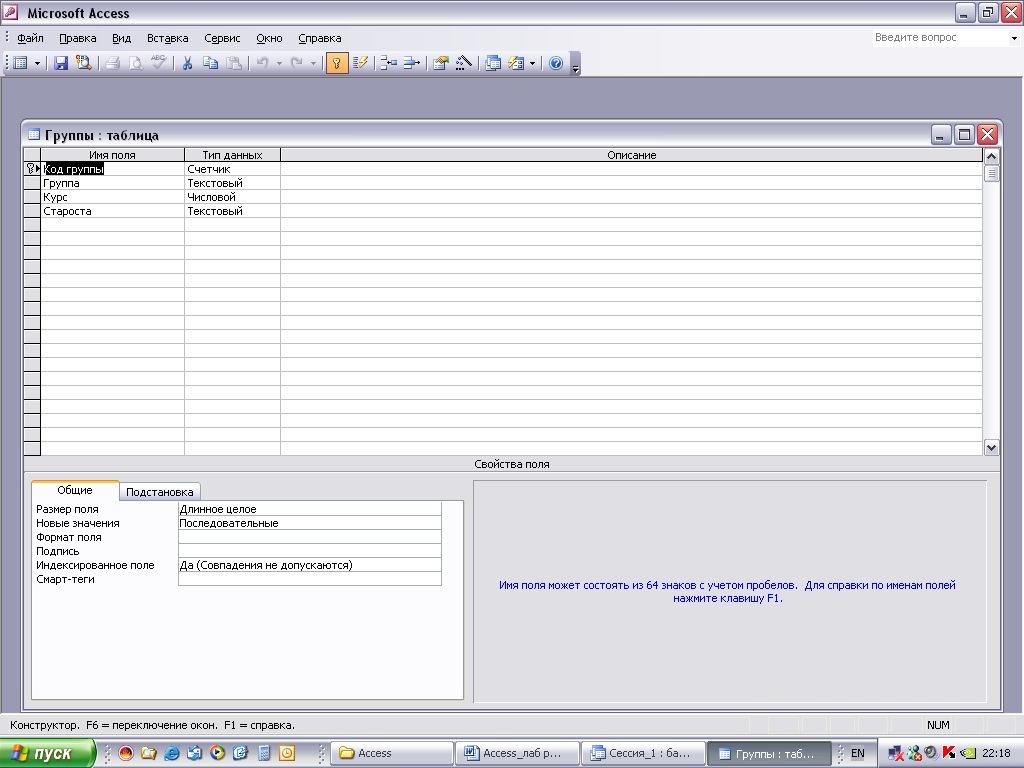
Task: Click the Описание column header
Action: click(632, 155)
